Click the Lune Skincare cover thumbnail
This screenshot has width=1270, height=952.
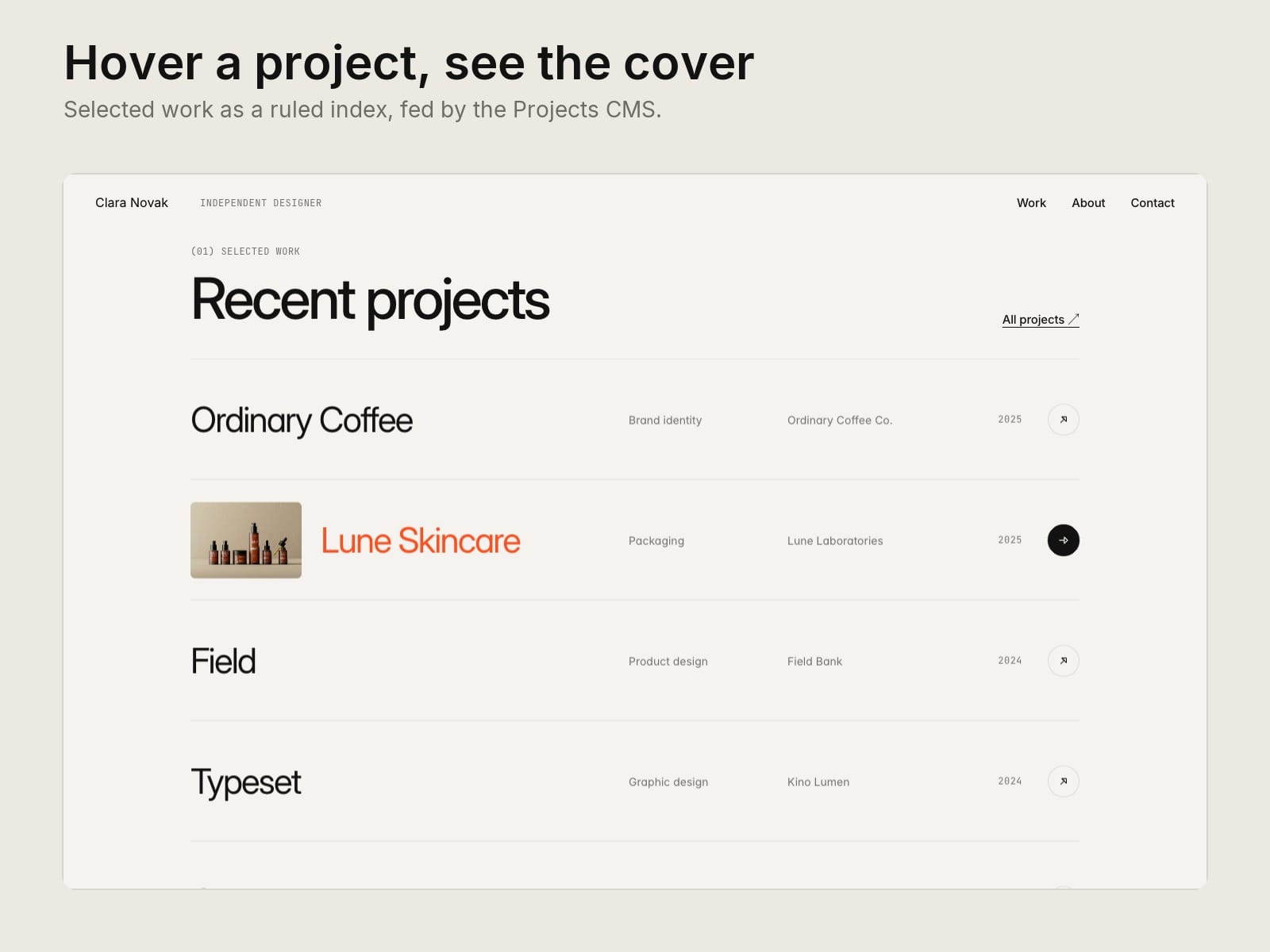click(x=246, y=540)
